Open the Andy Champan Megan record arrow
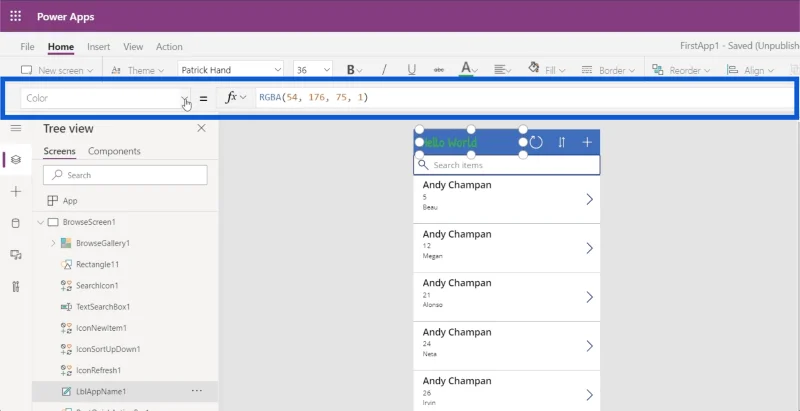Image resolution: width=800 pixels, height=411 pixels. pos(589,248)
